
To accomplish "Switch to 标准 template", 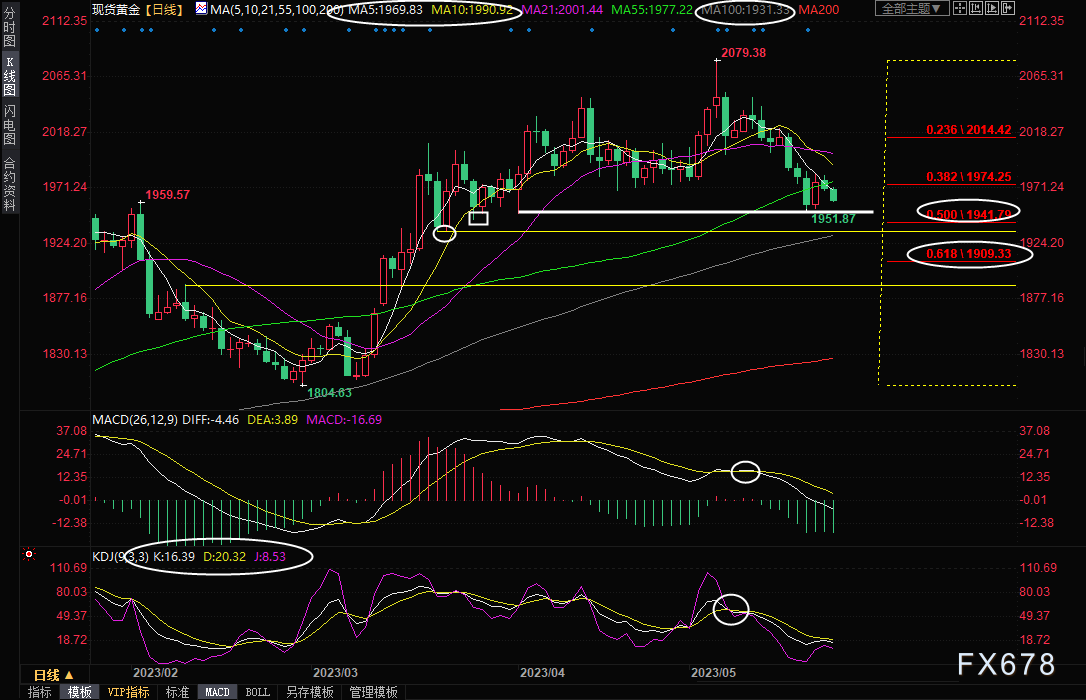I will click(x=177, y=692).
